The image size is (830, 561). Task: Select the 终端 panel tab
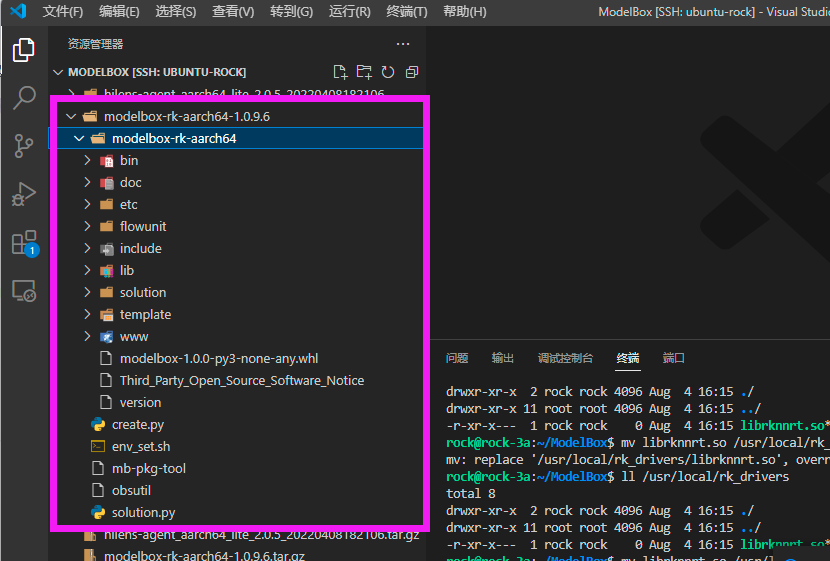pos(628,358)
